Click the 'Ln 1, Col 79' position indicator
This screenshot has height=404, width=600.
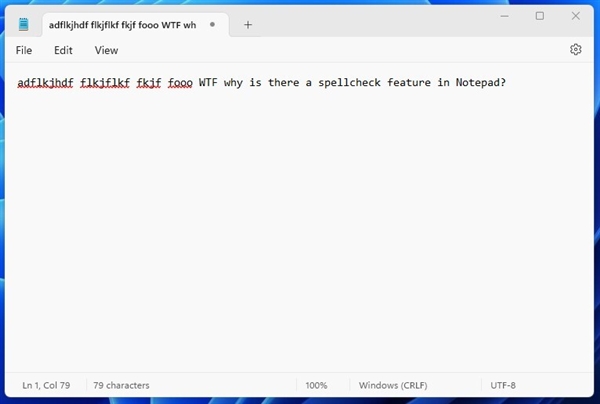point(48,385)
